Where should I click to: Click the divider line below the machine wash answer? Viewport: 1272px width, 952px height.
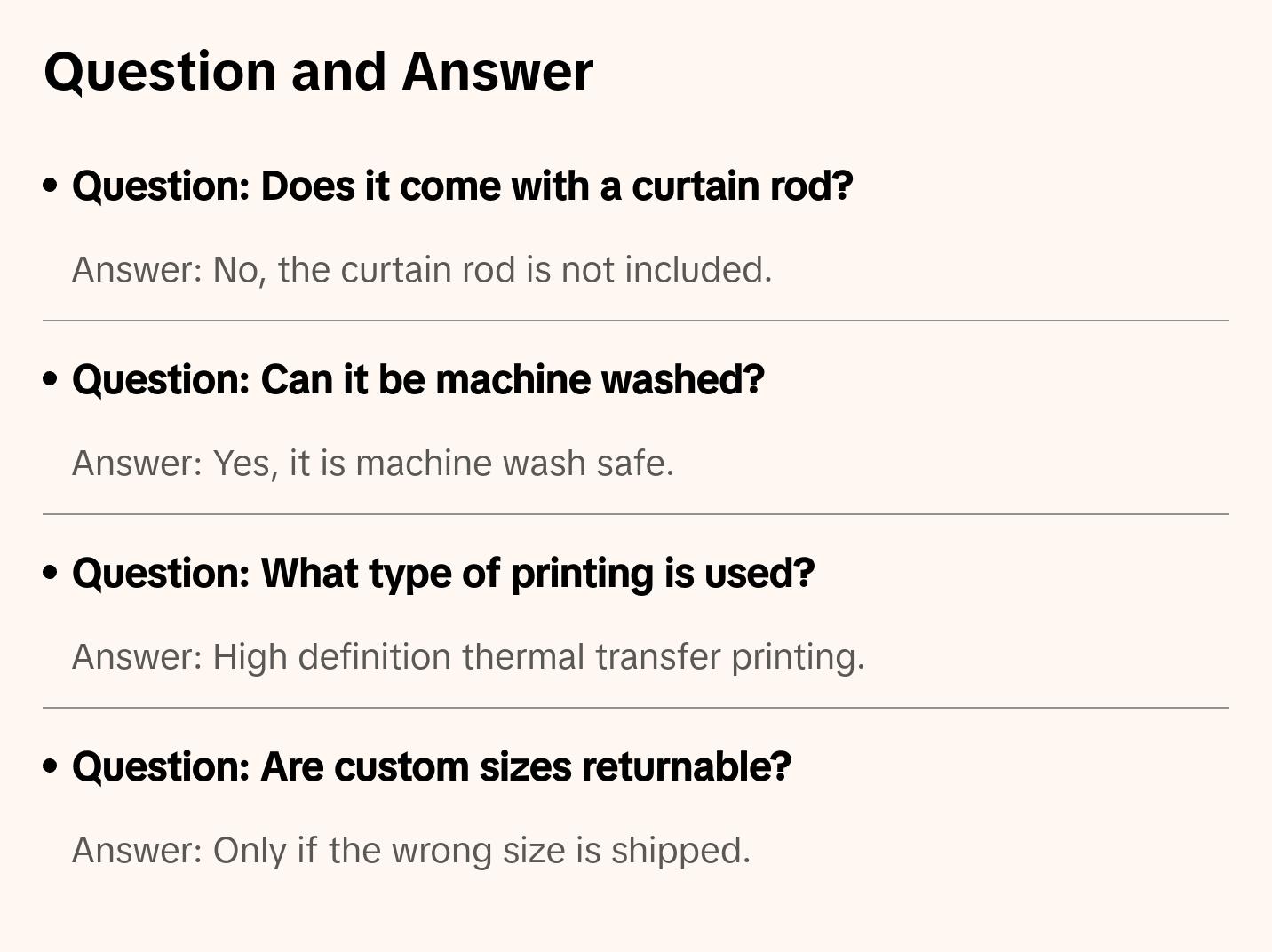[635, 514]
